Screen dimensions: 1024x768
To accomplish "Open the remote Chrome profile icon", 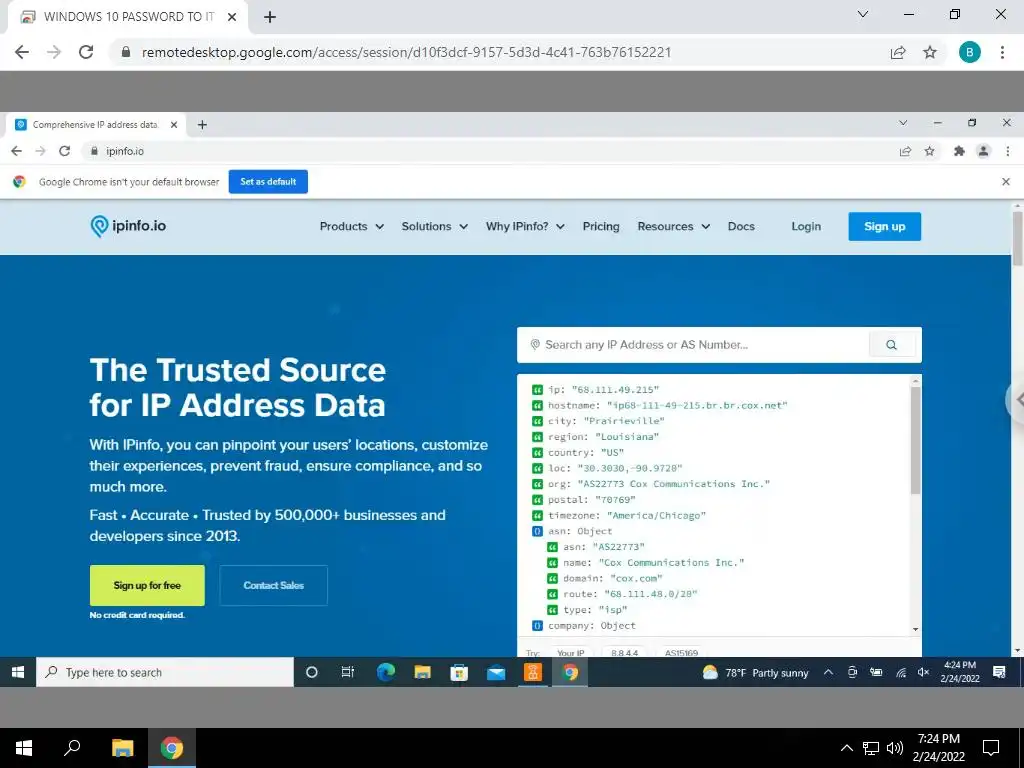I will pos(983,152).
